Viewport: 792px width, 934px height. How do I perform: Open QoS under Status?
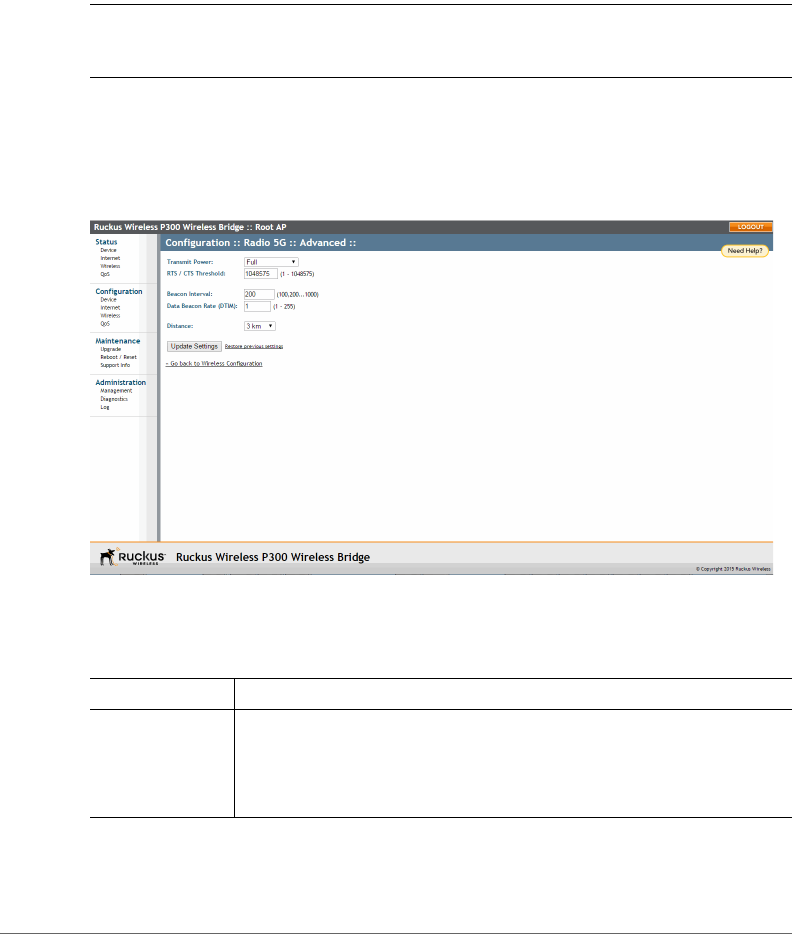[x=105, y=274]
